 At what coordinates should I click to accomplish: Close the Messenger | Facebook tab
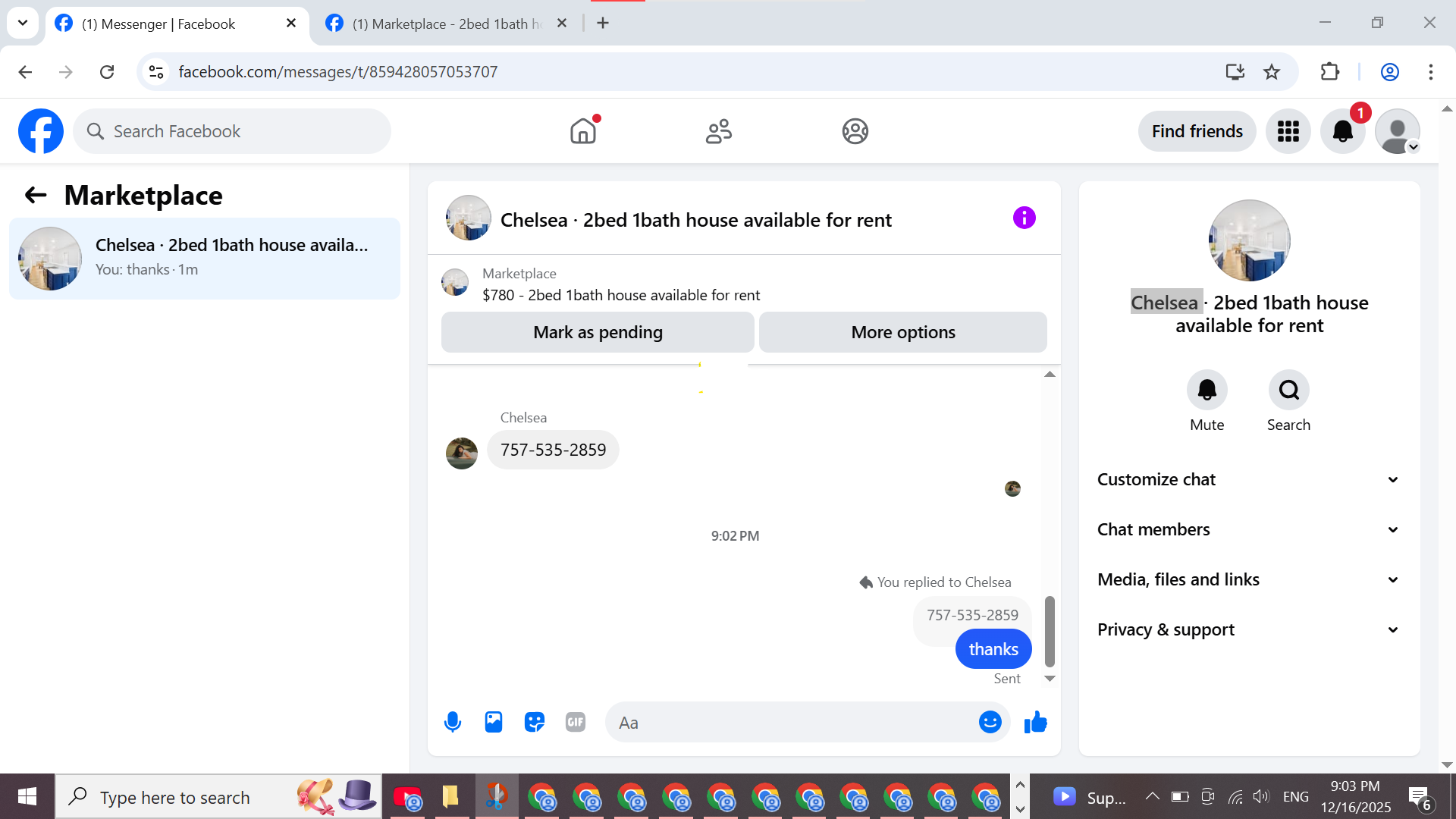(291, 24)
